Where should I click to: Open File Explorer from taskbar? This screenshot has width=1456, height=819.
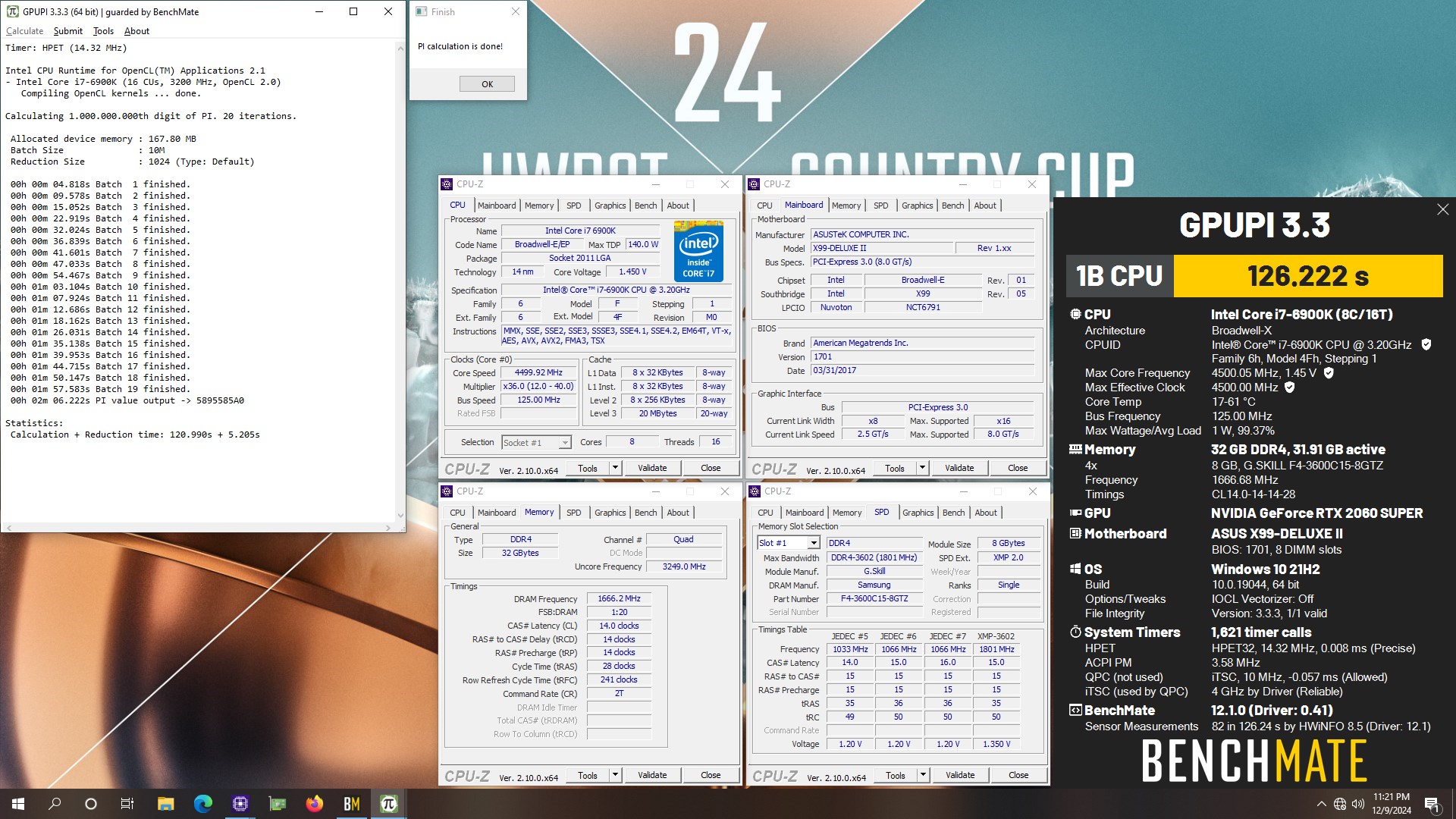(x=165, y=804)
